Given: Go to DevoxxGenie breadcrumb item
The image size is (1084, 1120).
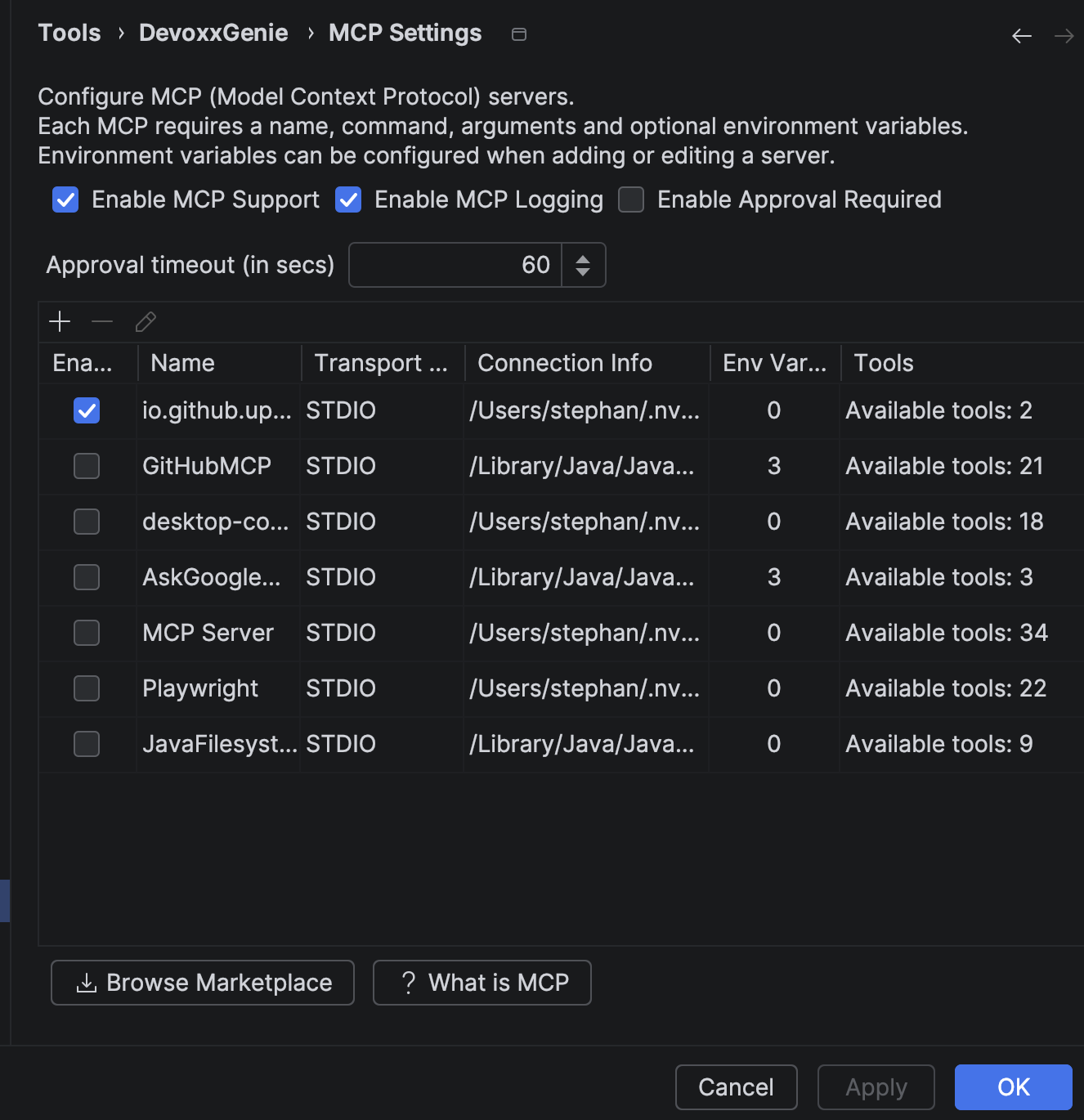Looking at the screenshot, I should (x=213, y=33).
